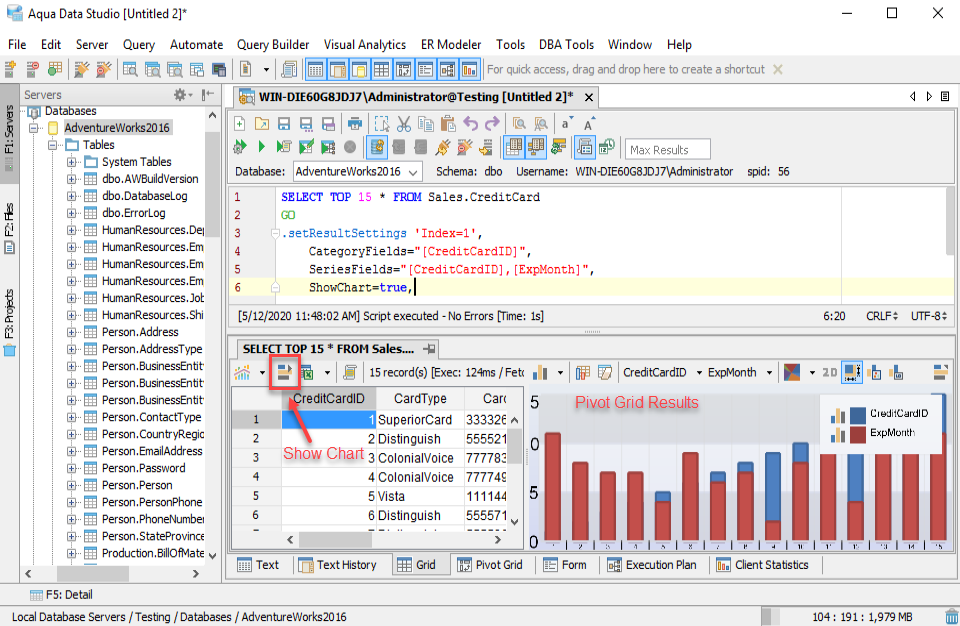Toggle the pin icon on the SELECT TOP 15 tab

click(x=429, y=349)
